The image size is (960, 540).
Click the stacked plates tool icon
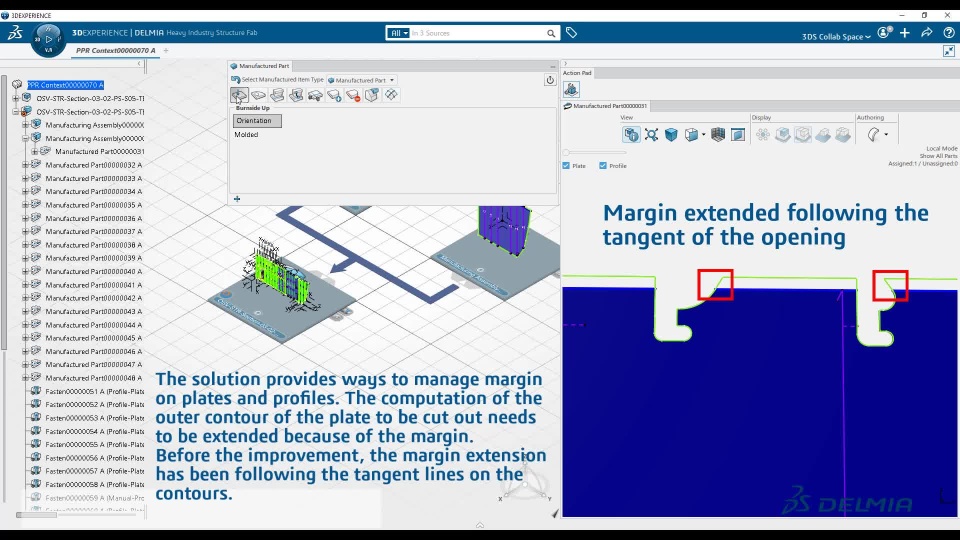coord(277,95)
